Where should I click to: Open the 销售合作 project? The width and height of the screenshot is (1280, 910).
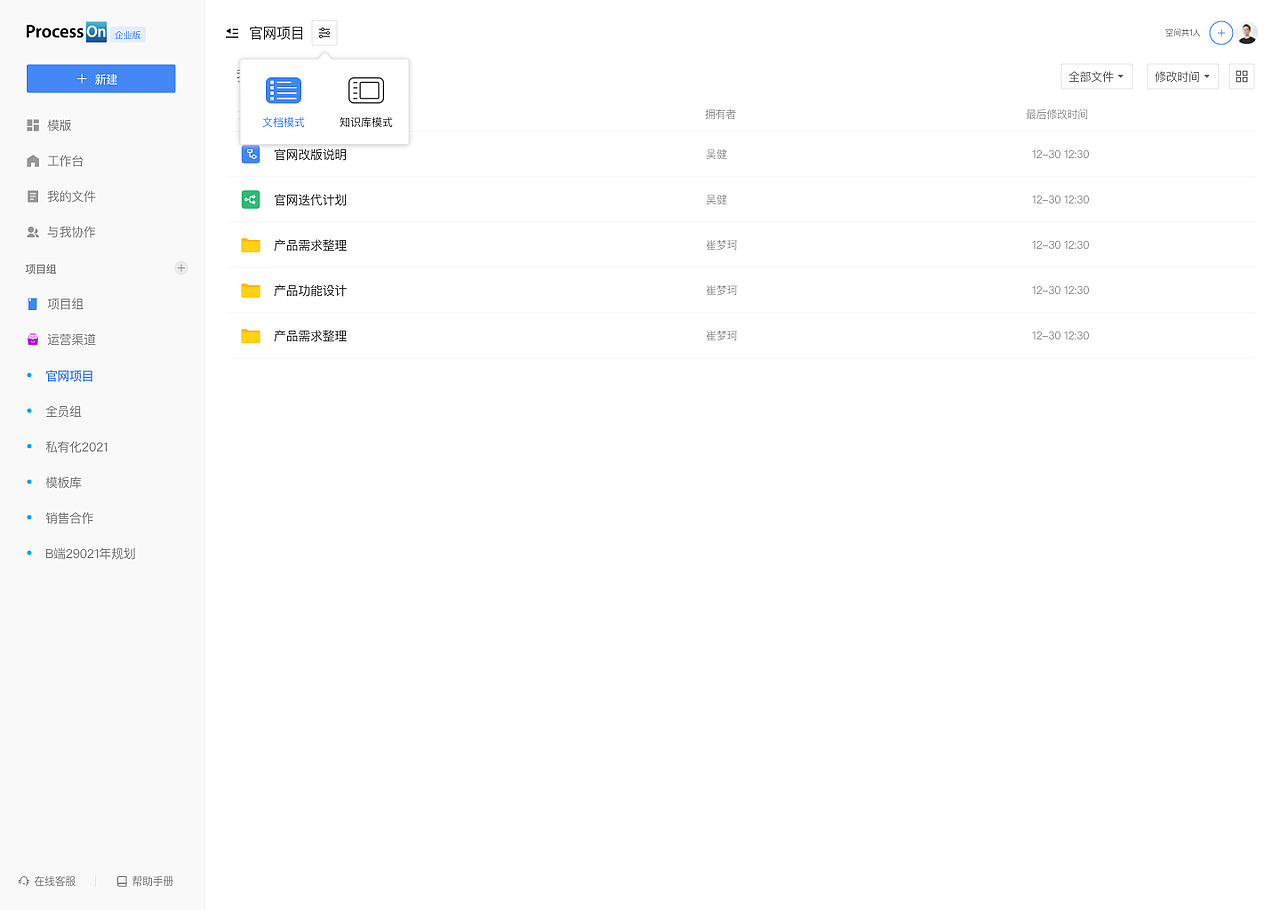point(69,518)
